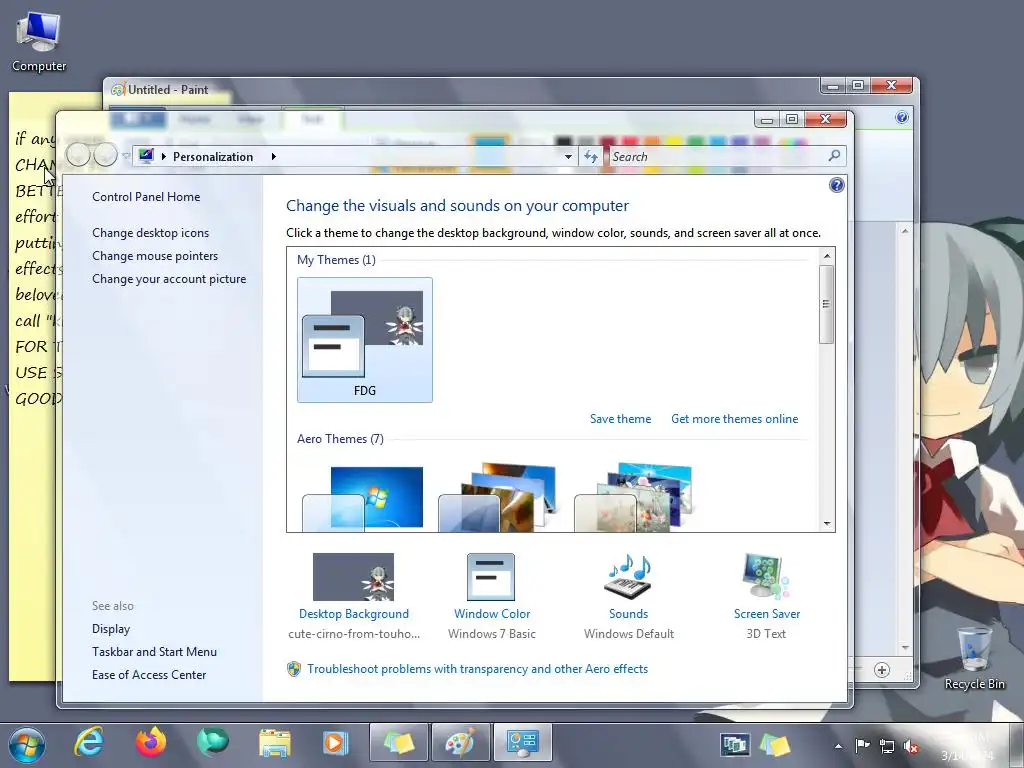Switch to Sticky Notes taskbar button
This screenshot has width=1024, height=768.
pyautogui.click(x=399, y=743)
